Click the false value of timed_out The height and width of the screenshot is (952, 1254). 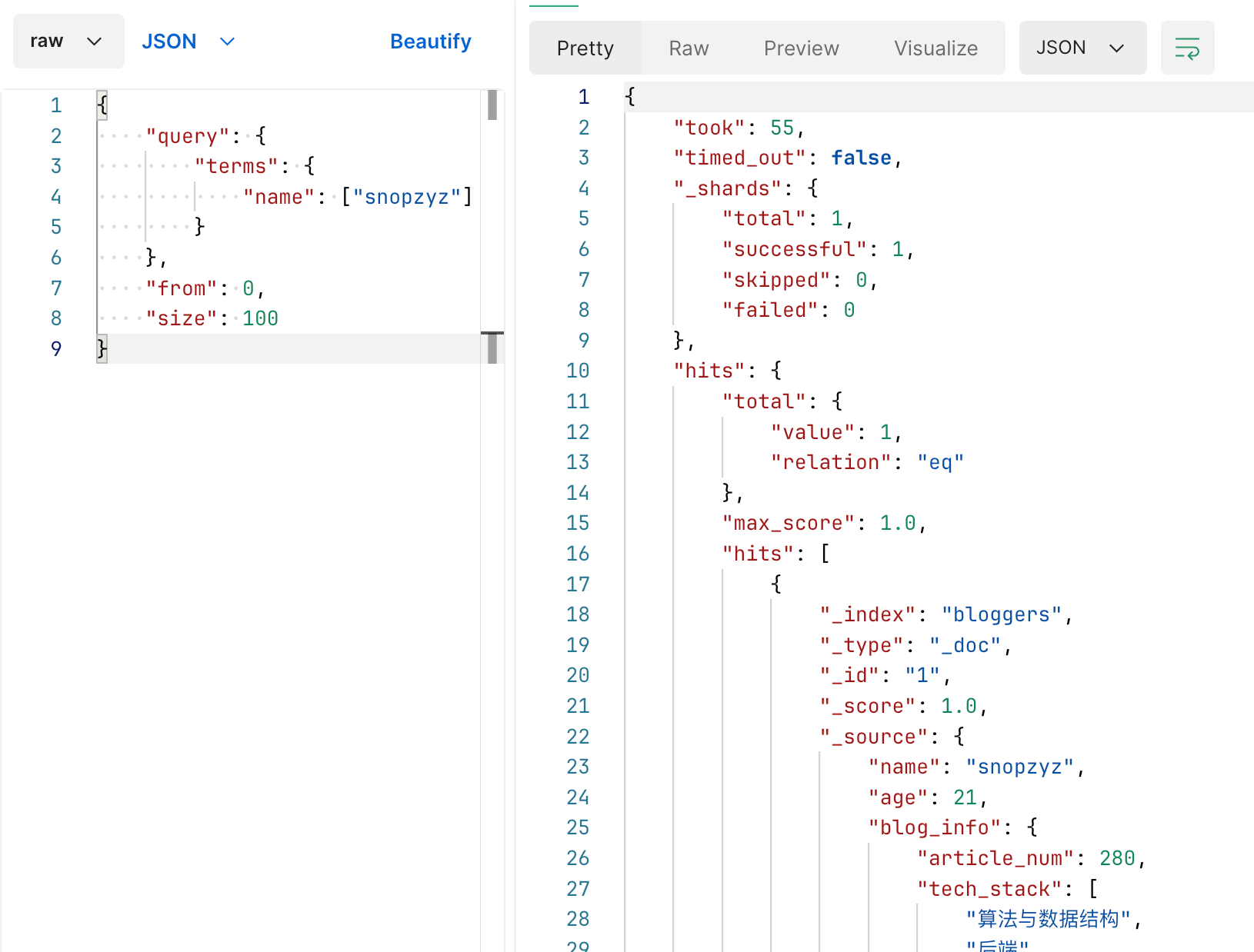(x=861, y=158)
